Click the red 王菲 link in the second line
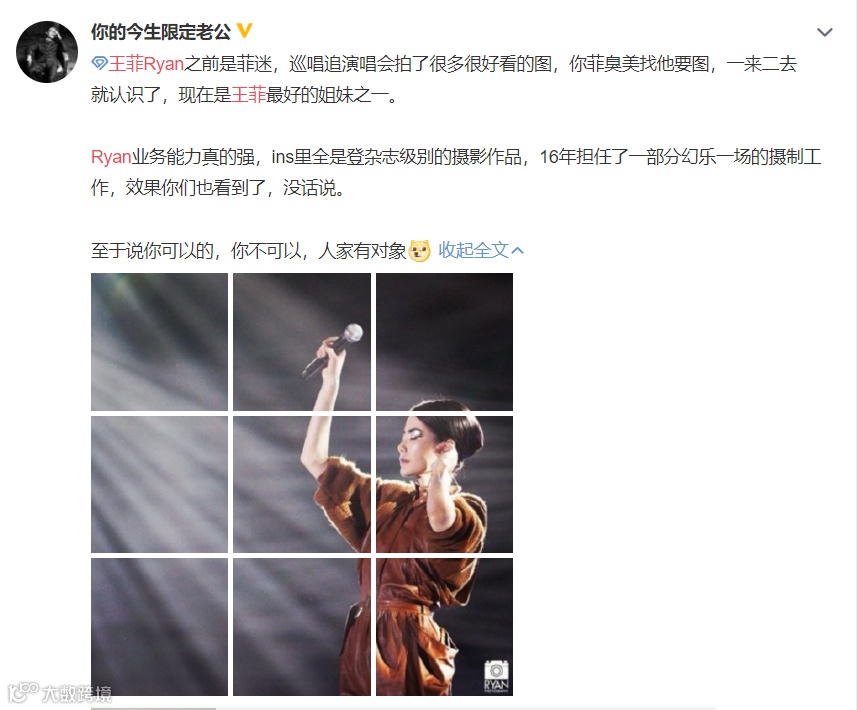 coord(248,95)
